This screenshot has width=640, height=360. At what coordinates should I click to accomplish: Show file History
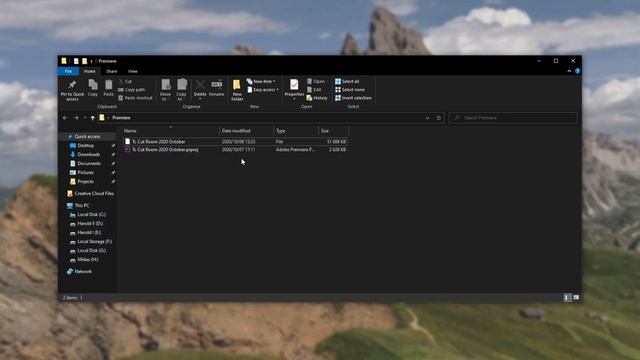(317, 98)
